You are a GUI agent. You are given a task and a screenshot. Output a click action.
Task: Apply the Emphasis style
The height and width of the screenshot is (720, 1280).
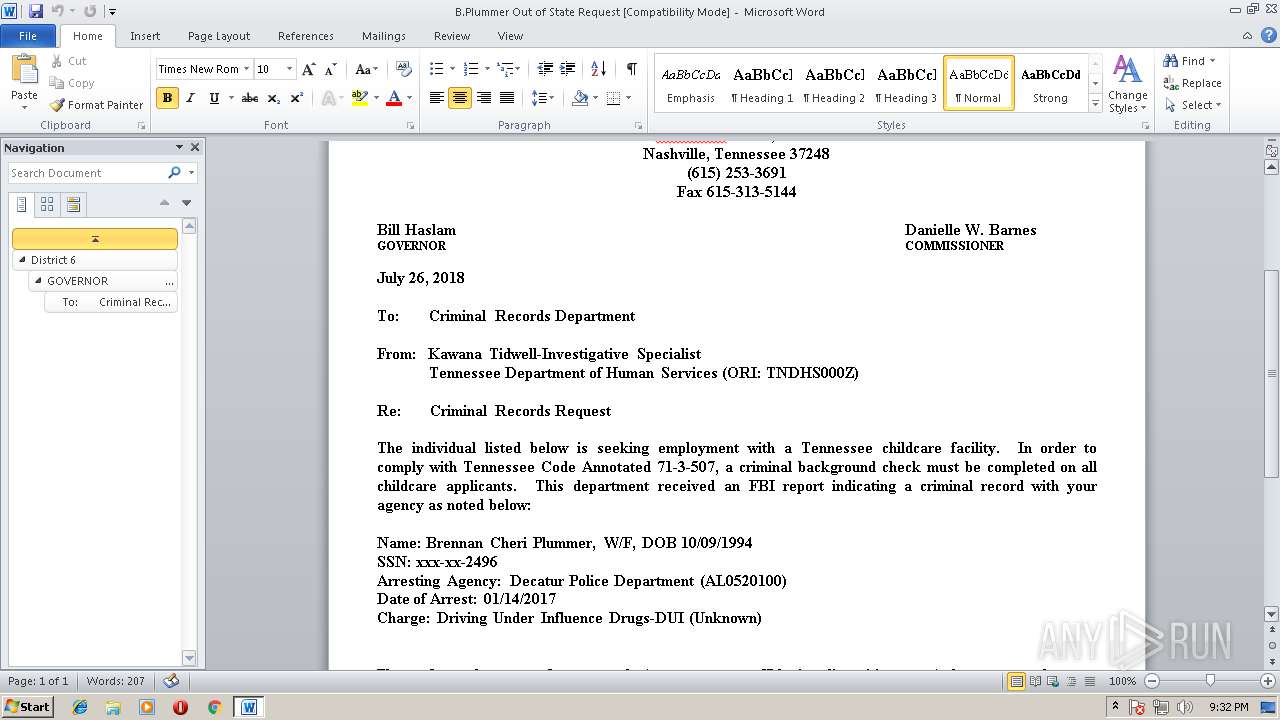click(x=691, y=84)
